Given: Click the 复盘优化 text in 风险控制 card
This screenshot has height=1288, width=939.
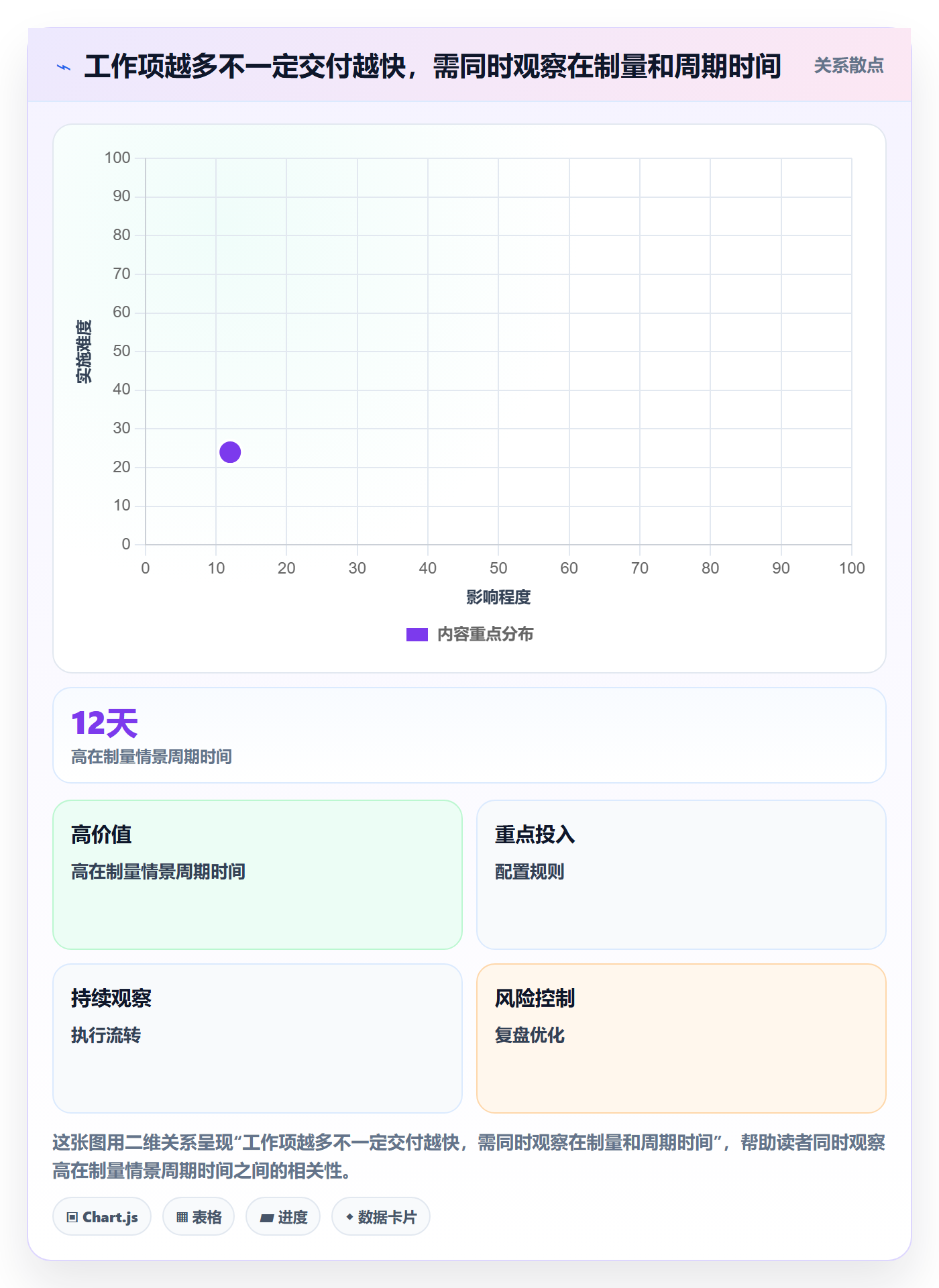Looking at the screenshot, I should pos(530,1035).
